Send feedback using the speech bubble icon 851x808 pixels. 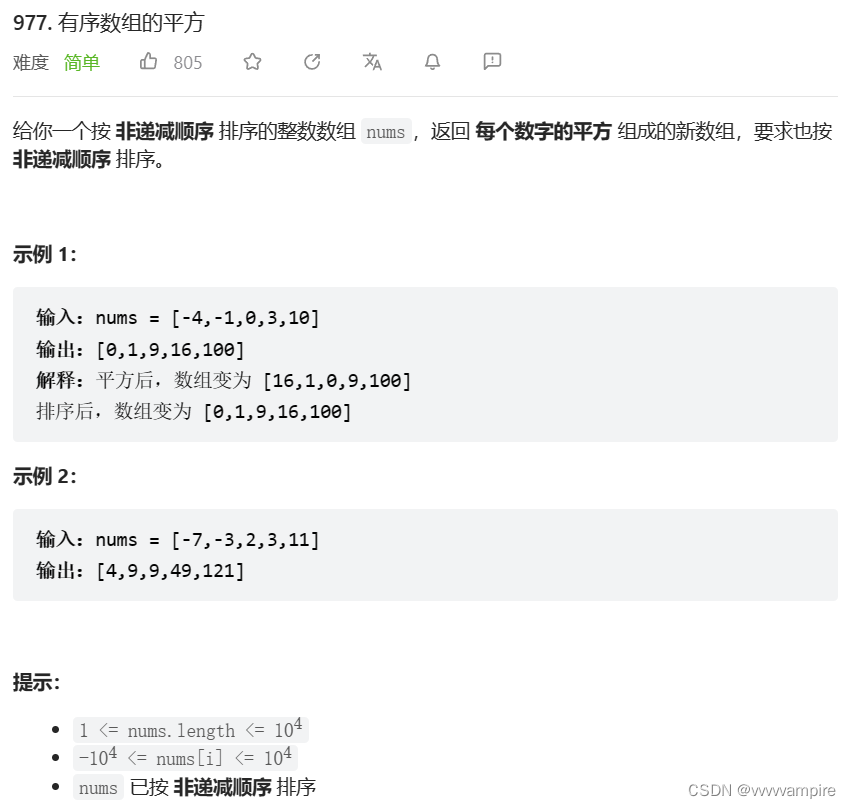pos(490,62)
